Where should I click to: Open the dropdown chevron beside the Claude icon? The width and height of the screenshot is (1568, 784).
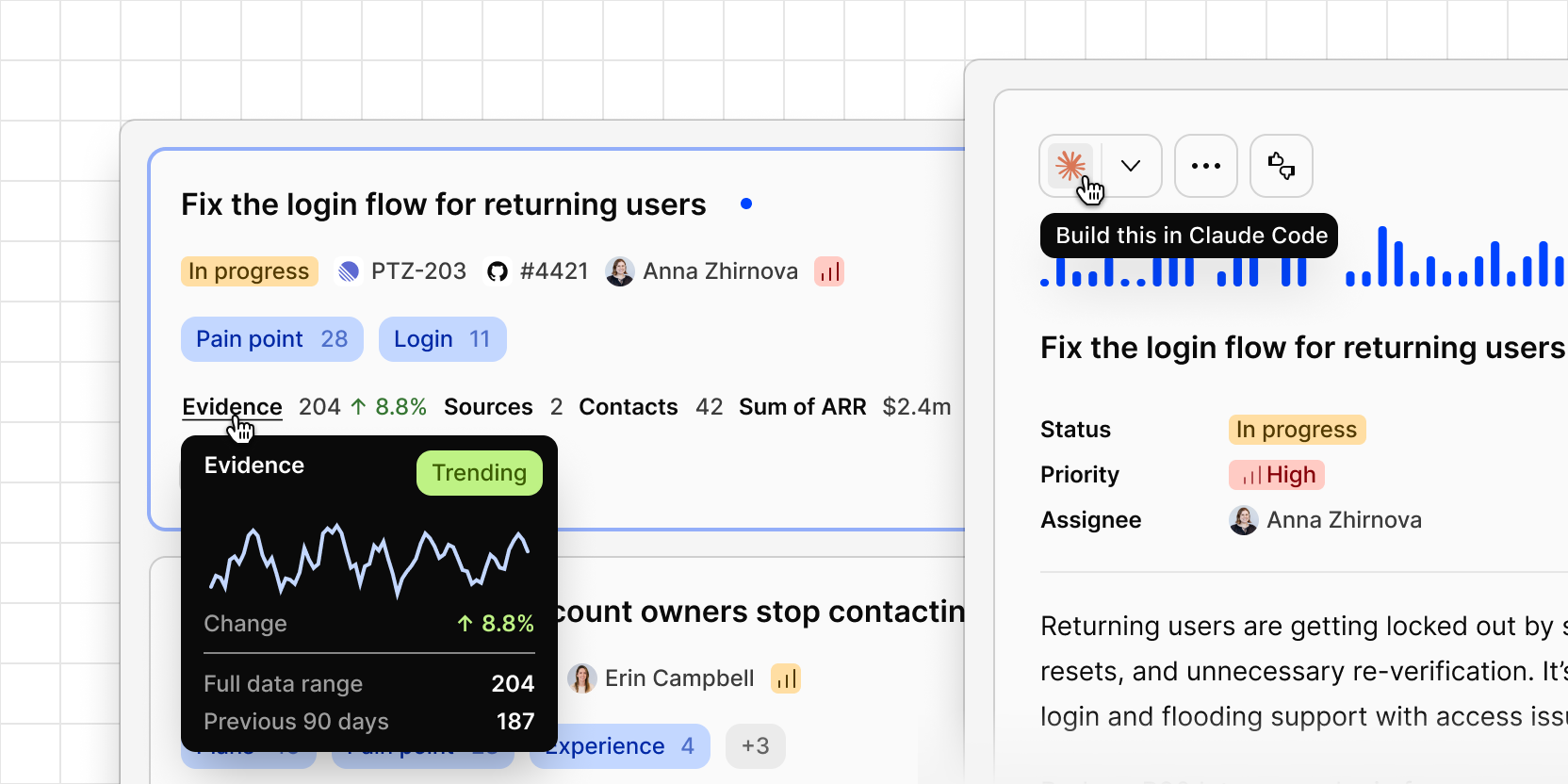tap(1131, 166)
